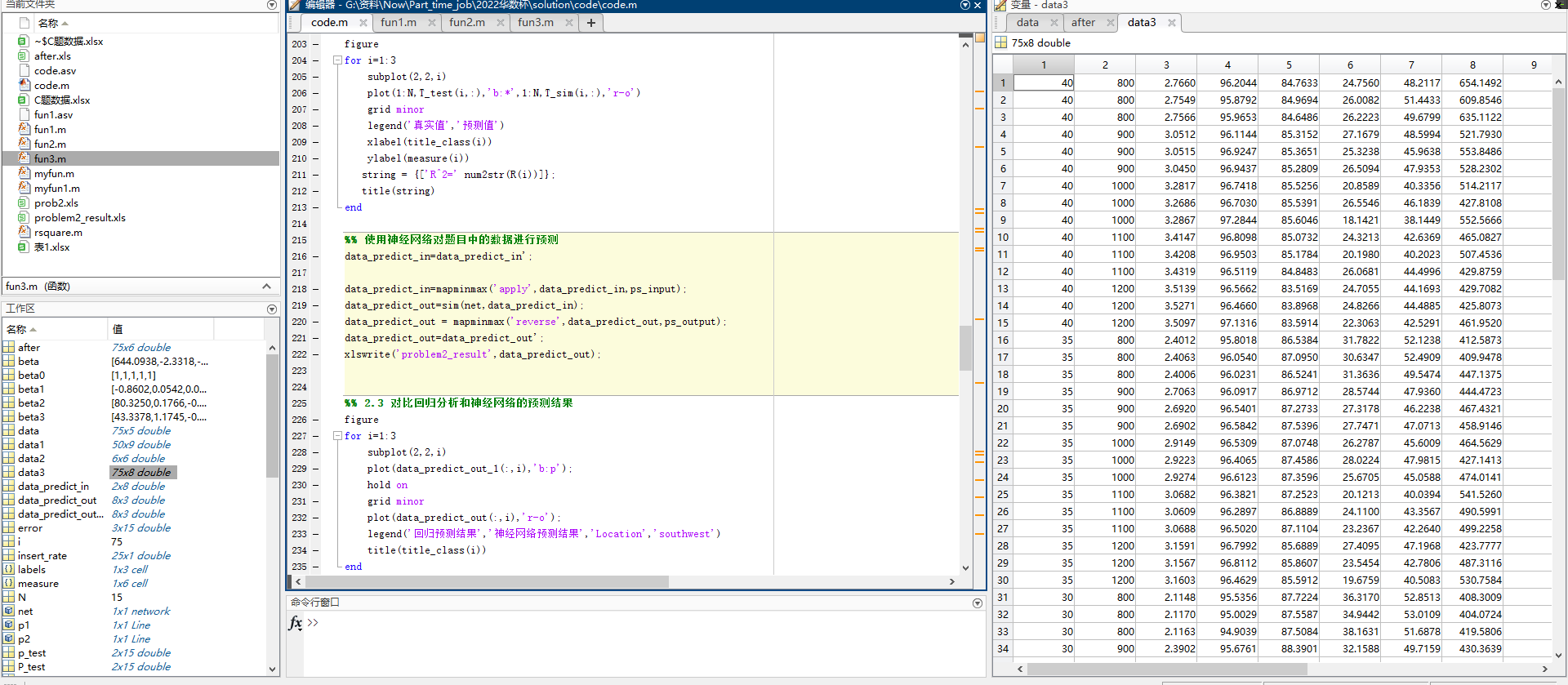
Task: Switch to the fun1.m editor tab
Action: 399,22
